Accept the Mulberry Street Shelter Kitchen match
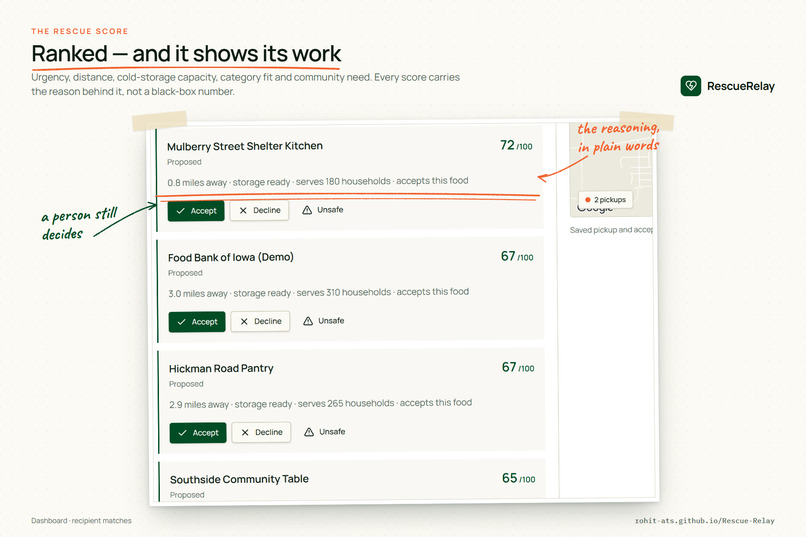Viewport: 806px width, 537px height. [196, 211]
